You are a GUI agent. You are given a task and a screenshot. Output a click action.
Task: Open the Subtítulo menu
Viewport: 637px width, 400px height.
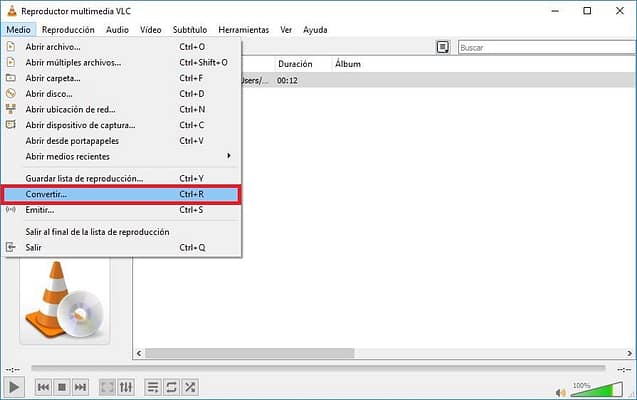[190, 30]
